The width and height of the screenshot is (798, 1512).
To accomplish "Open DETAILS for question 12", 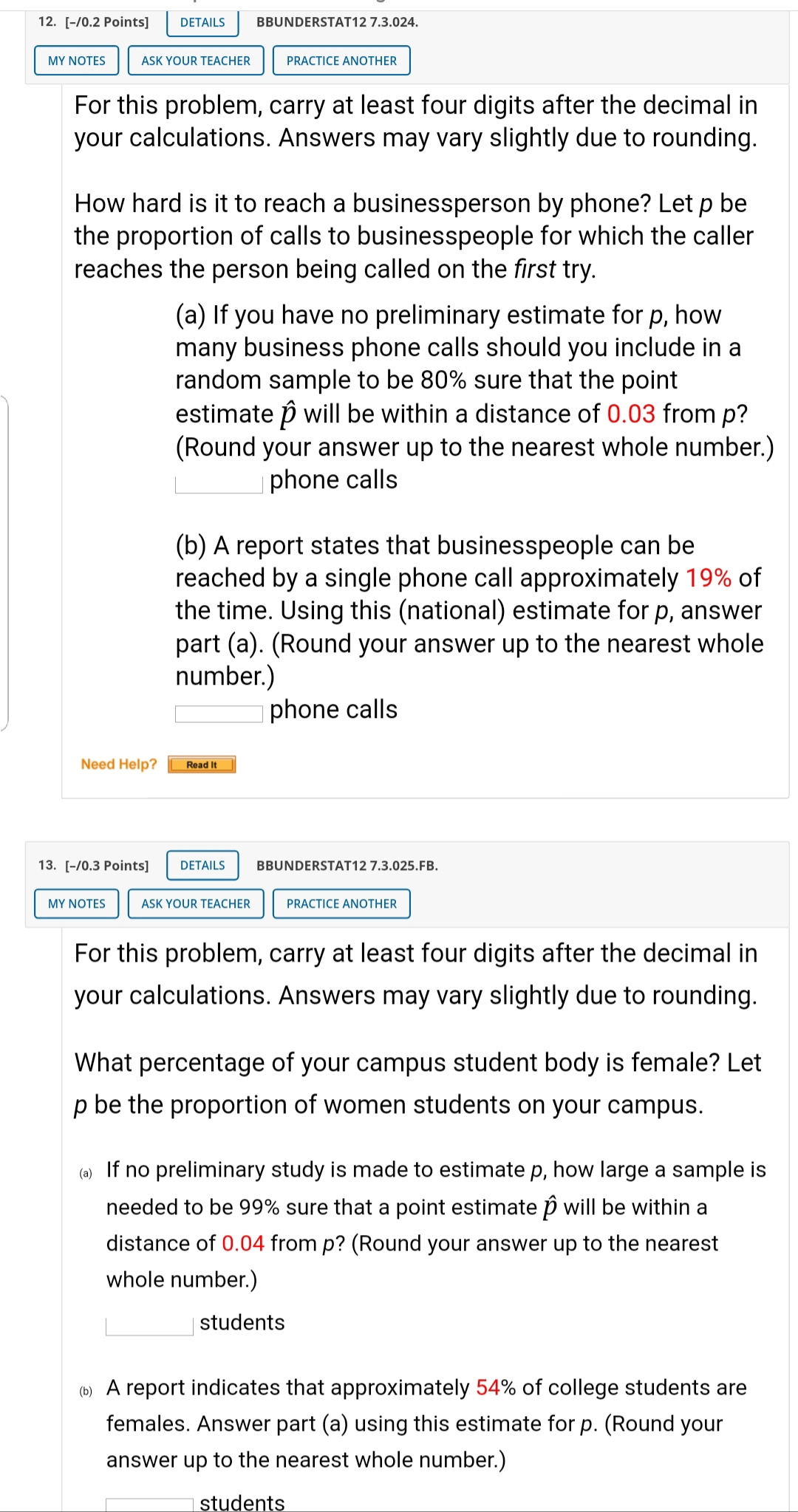I will click(x=202, y=22).
